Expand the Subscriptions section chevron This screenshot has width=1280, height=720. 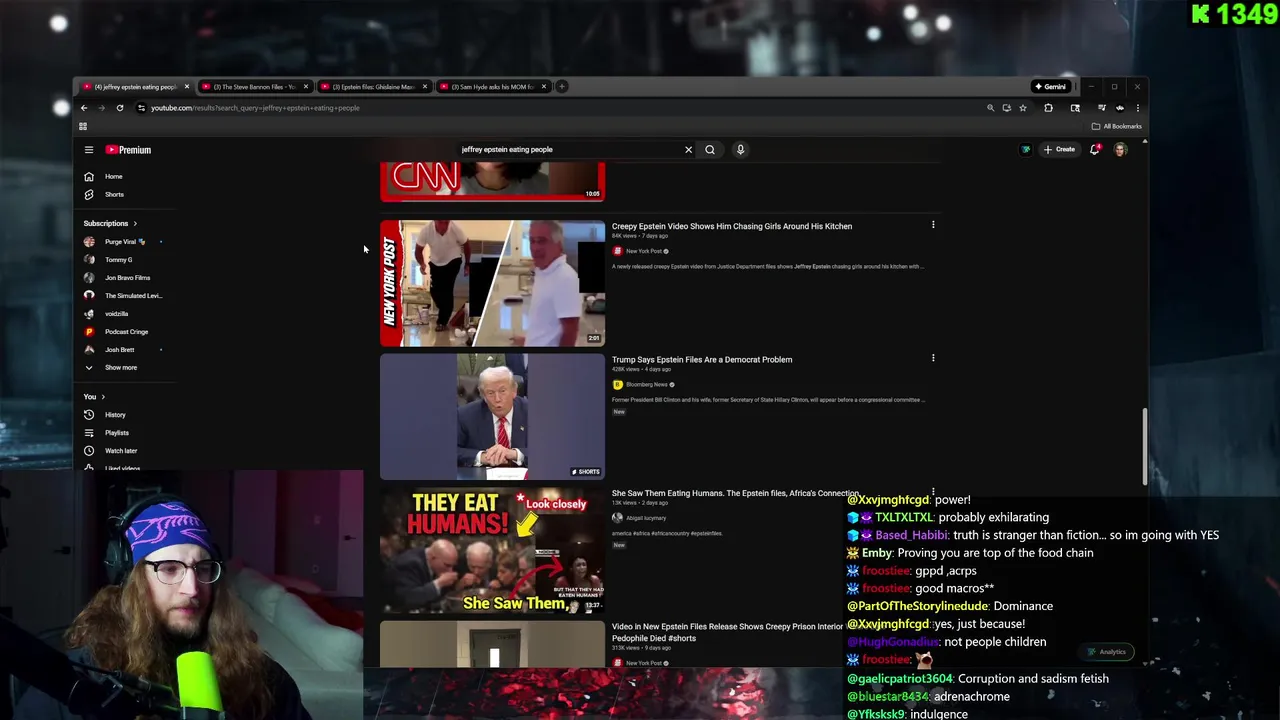(x=135, y=224)
